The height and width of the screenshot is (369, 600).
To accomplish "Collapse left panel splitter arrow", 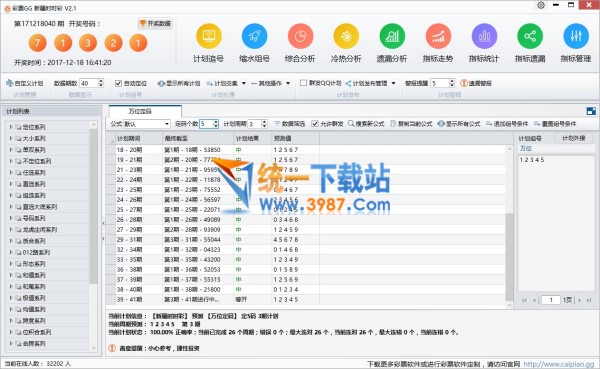I will pyautogui.click(x=103, y=223).
